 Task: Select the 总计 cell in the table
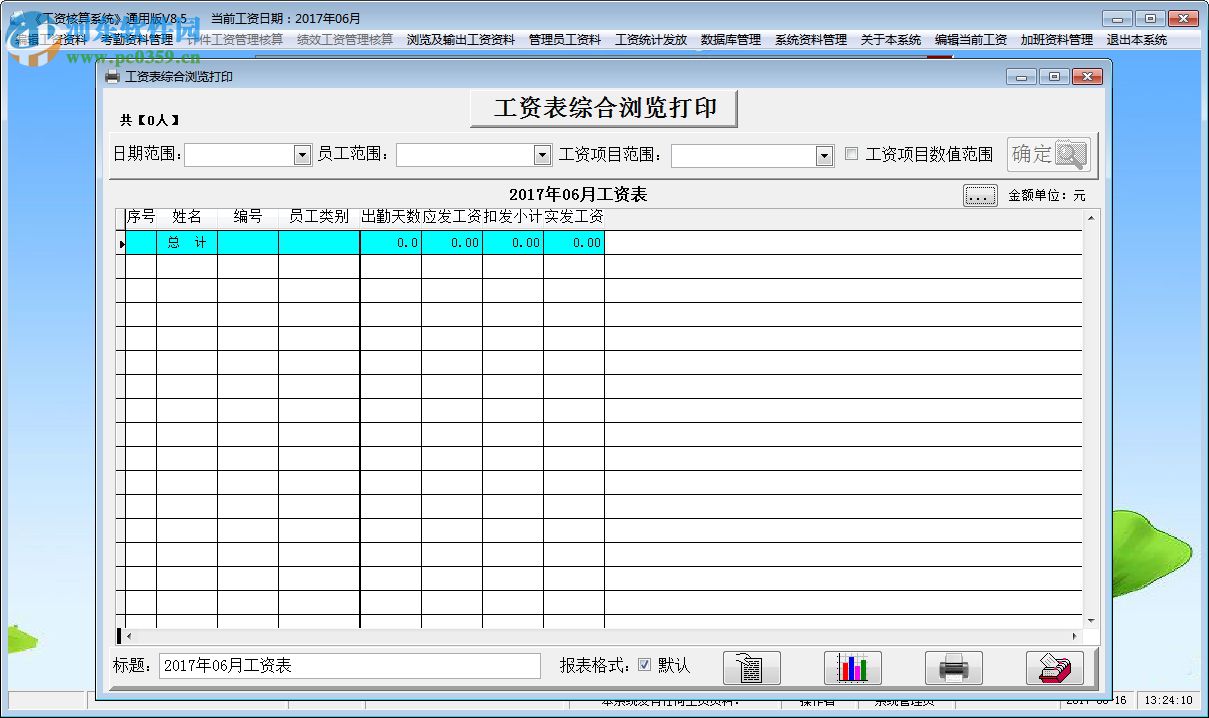pyautogui.click(x=187, y=243)
